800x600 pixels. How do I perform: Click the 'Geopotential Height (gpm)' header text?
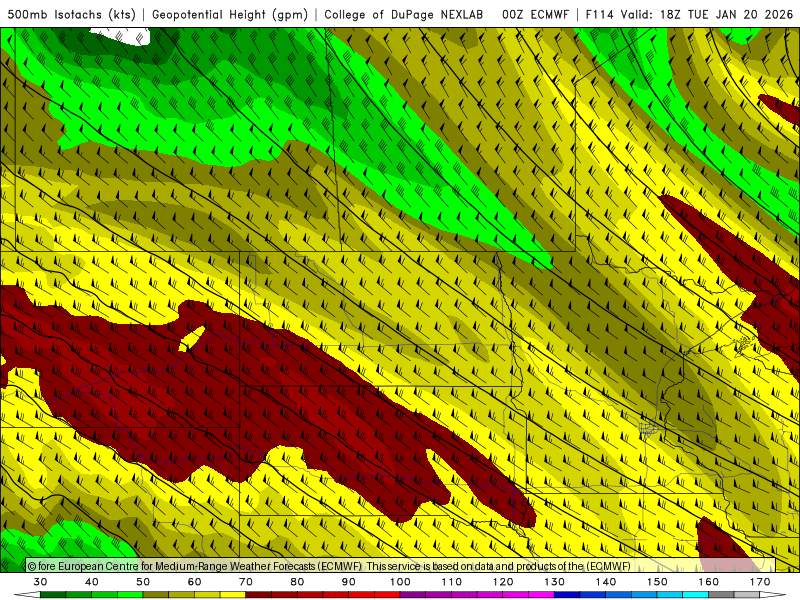tap(230, 14)
